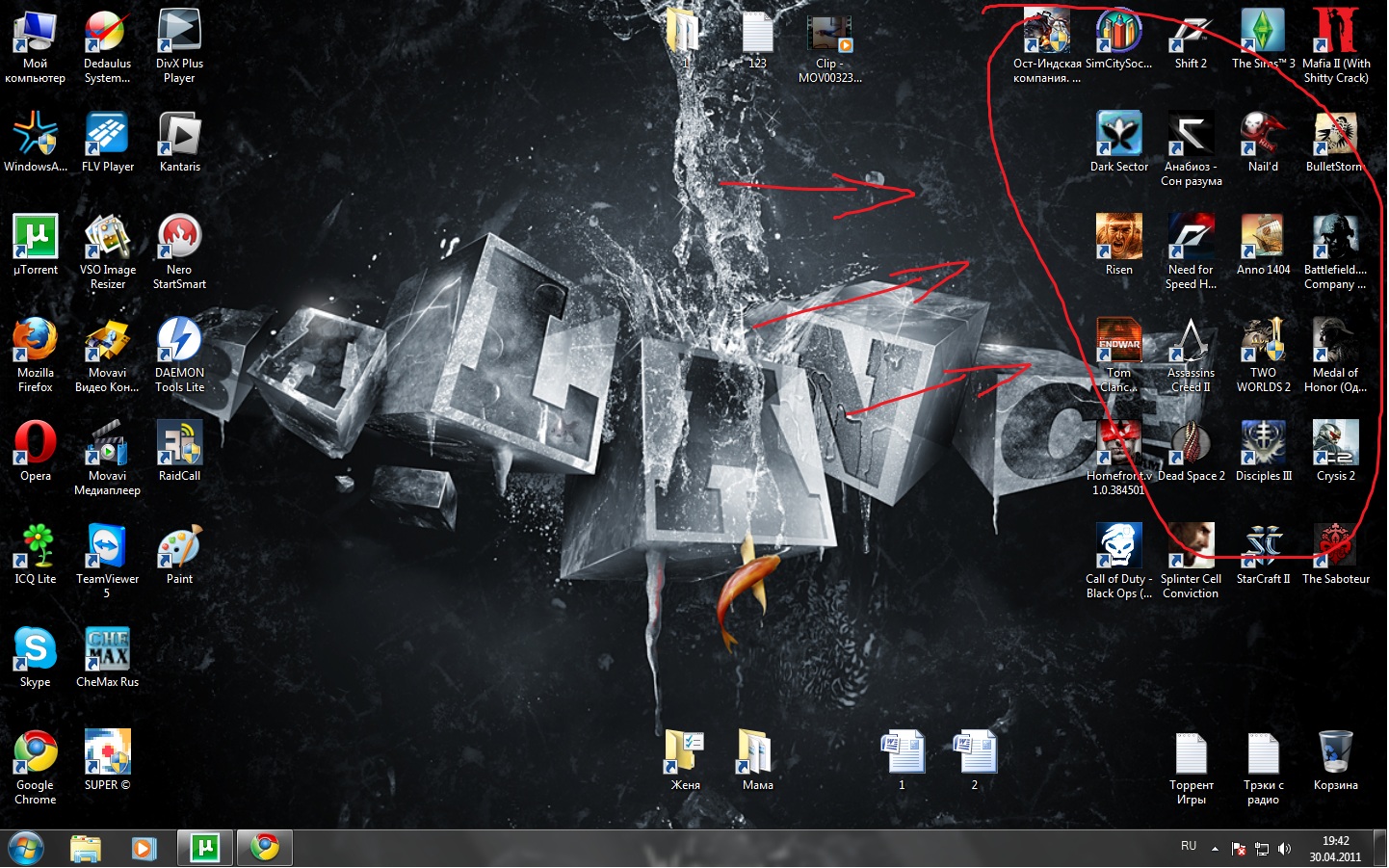Viewport: 1389px width, 868px height.
Task: Open Movavi Медиаплеер shortcut
Action: [x=107, y=459]
